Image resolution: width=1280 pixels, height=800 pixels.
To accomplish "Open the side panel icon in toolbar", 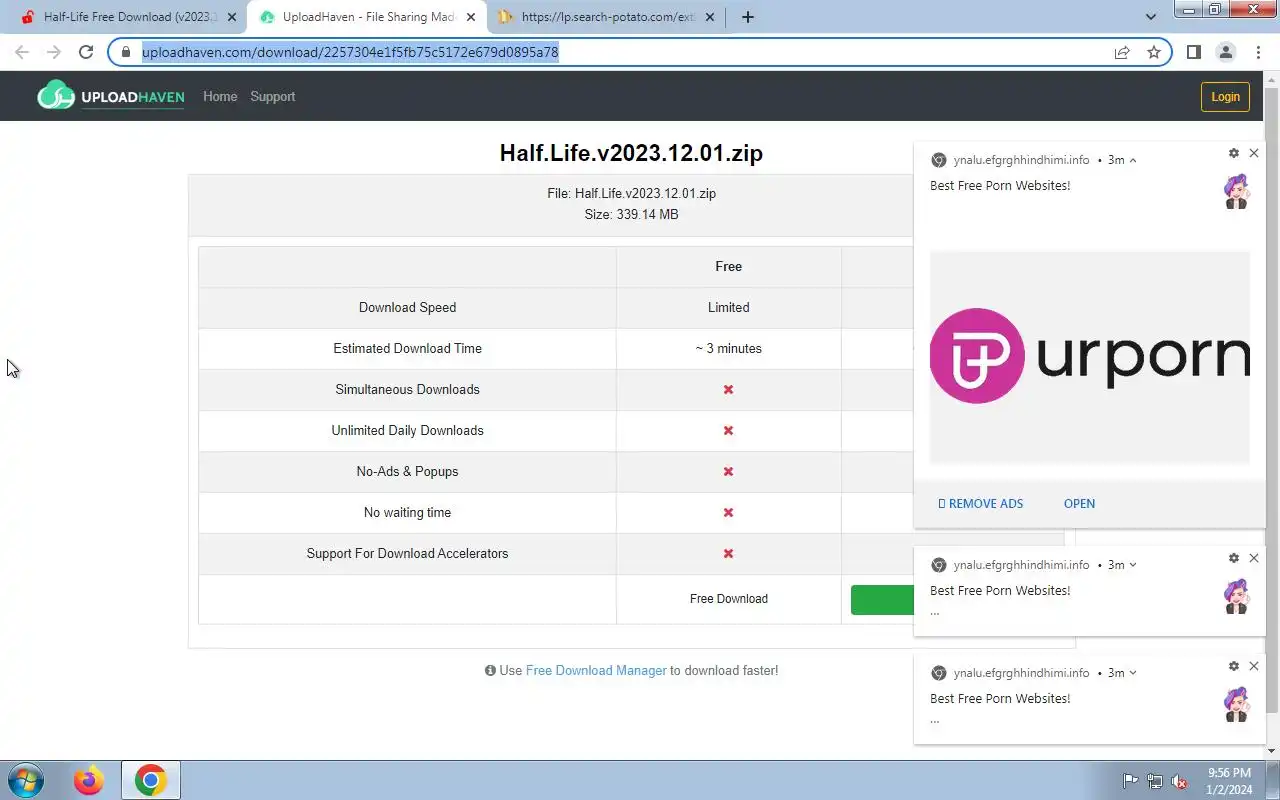I will (x=1193, y=52).
